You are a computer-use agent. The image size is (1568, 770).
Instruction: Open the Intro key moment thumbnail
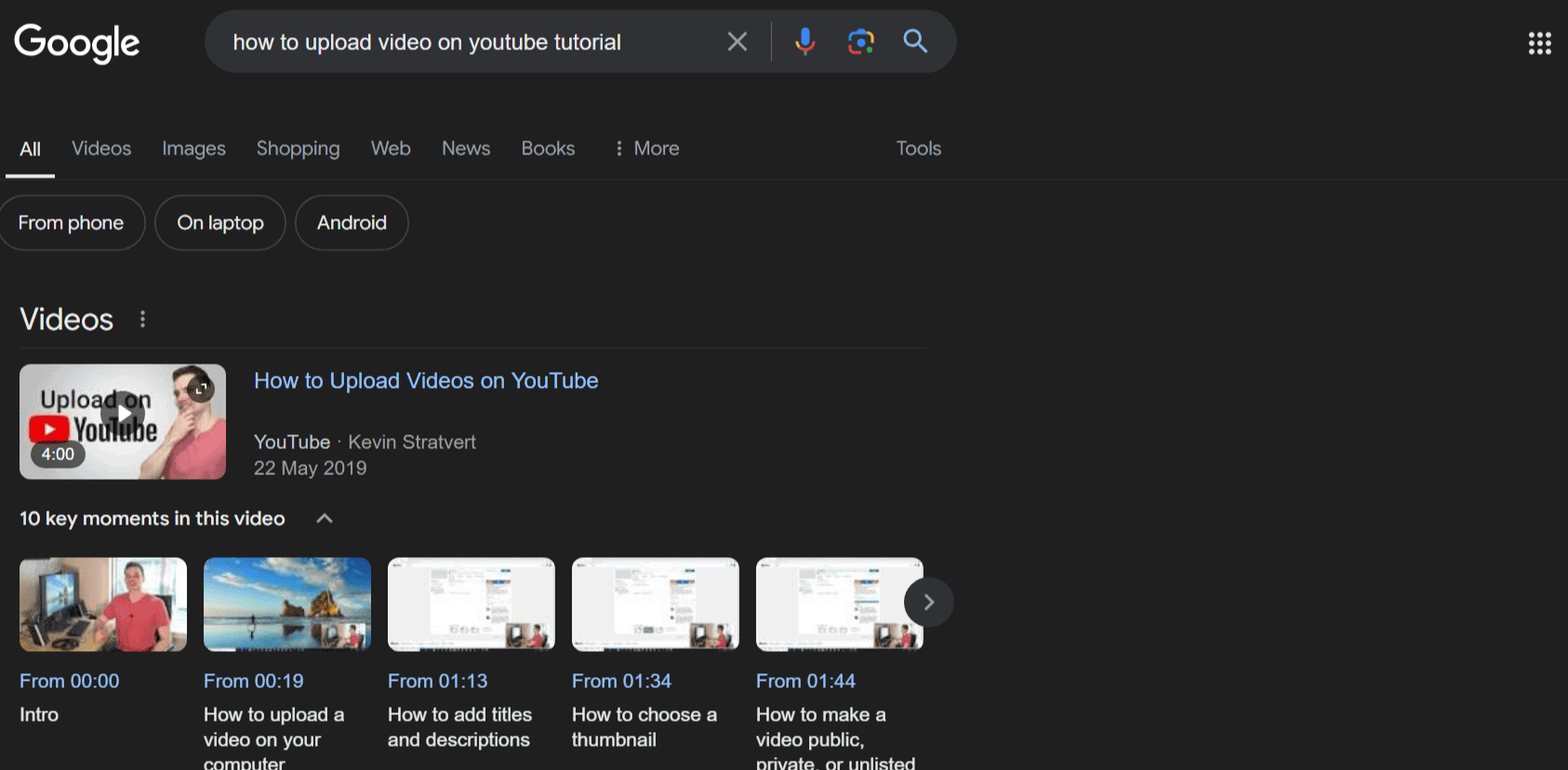click(x=103, y=604)
